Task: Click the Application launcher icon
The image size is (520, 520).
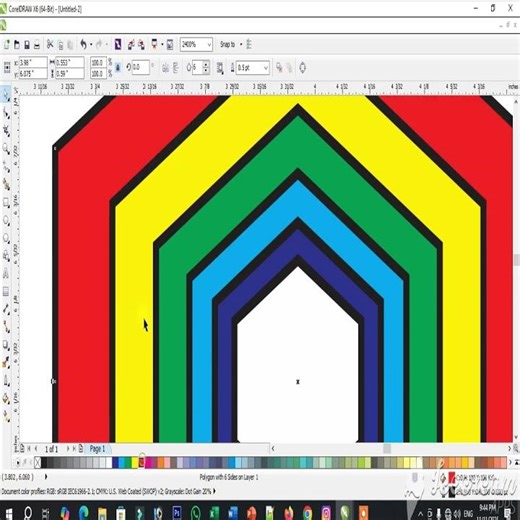Action: 155,44
